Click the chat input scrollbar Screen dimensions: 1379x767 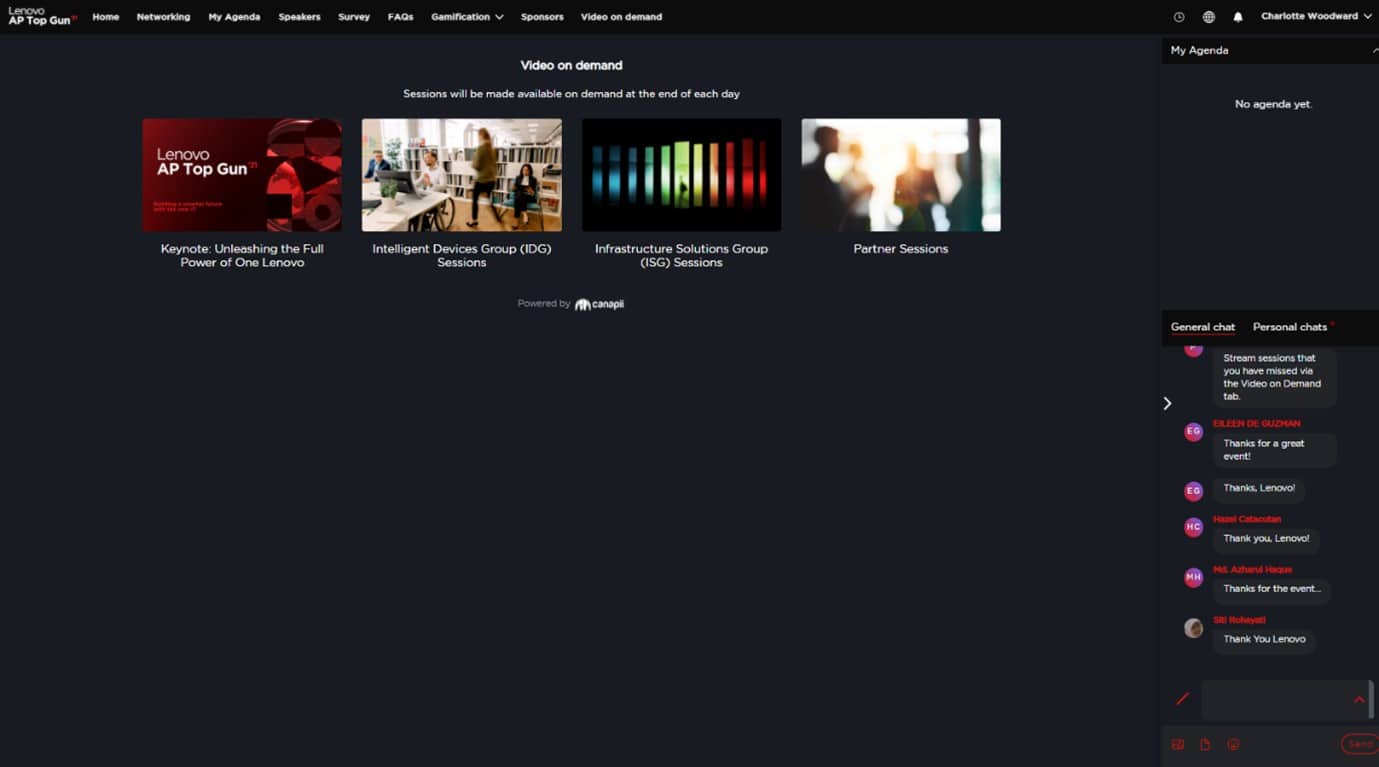[x=1371, y=700]
